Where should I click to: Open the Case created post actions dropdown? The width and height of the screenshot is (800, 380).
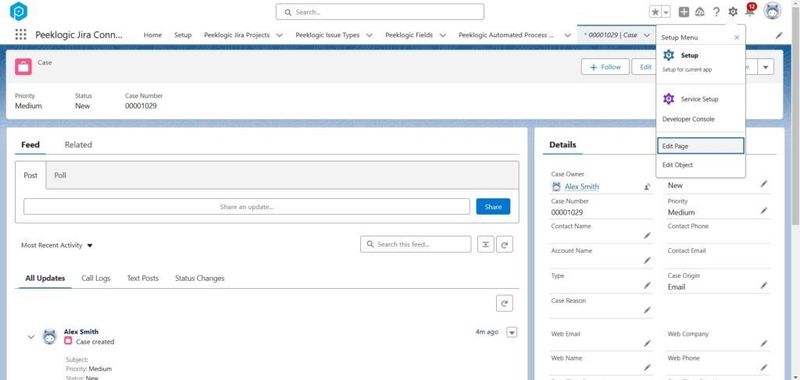(x=511, y=332)
